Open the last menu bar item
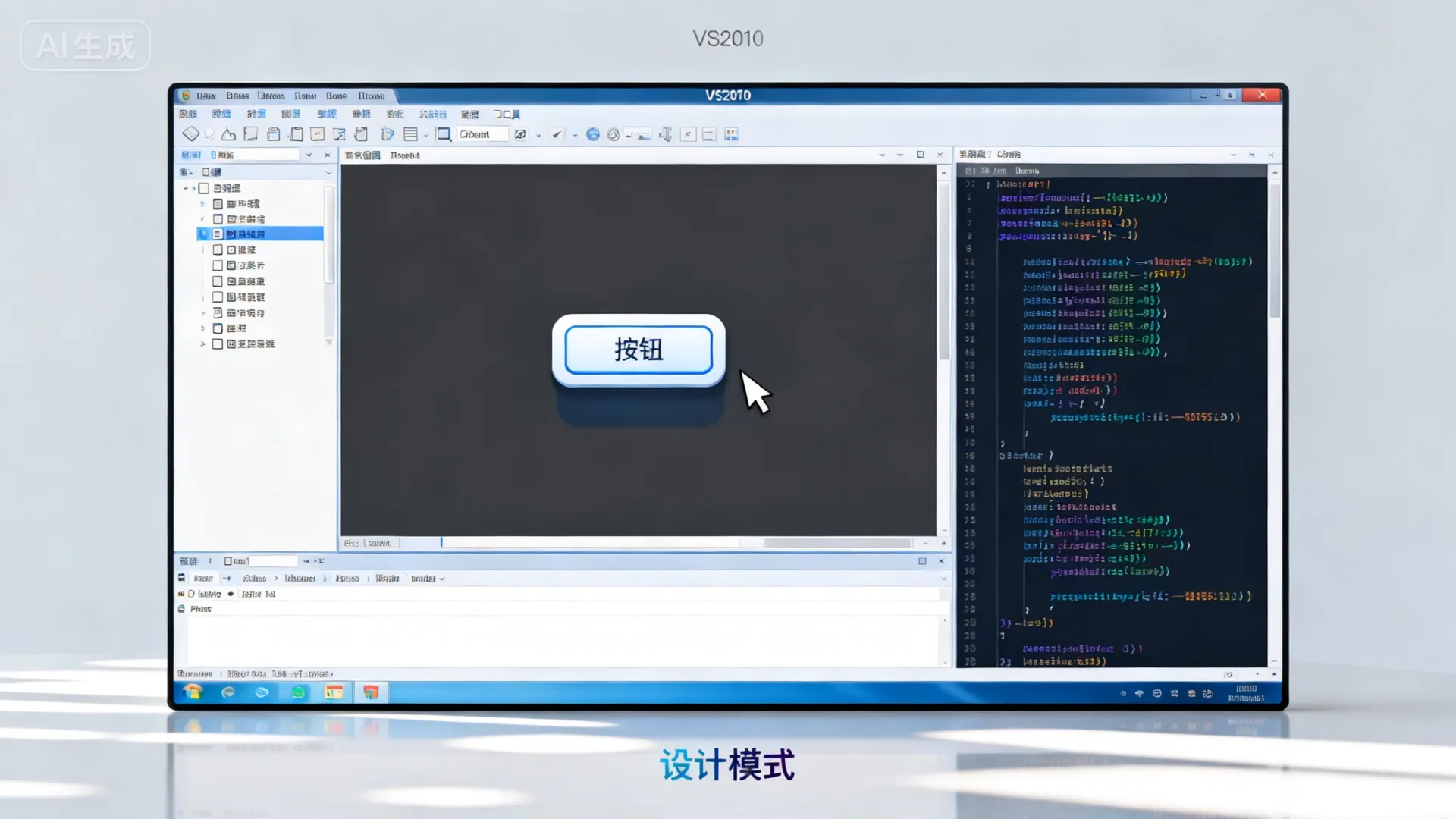Screen dimensions: 1456x819 tap(507, 115)
